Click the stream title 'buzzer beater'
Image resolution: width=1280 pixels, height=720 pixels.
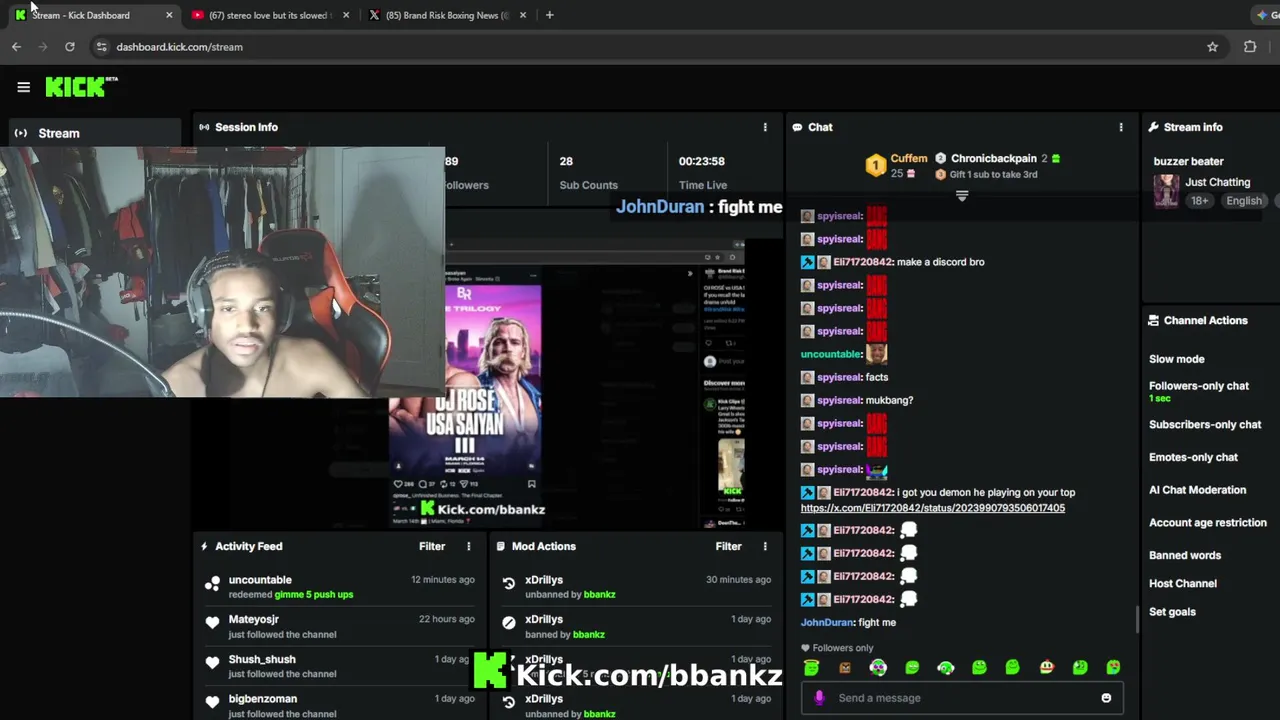[1188, 161]
